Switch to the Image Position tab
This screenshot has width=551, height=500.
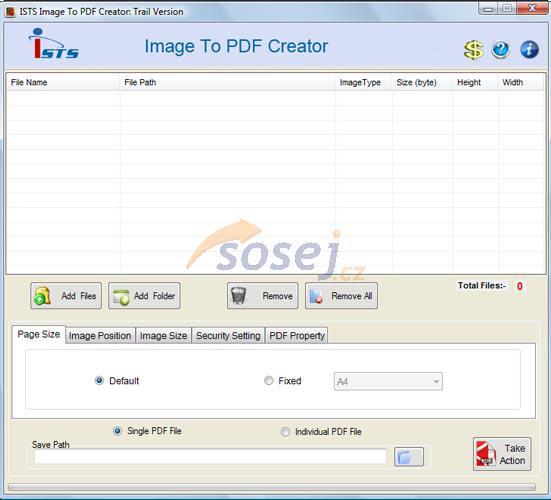point(100,336)
